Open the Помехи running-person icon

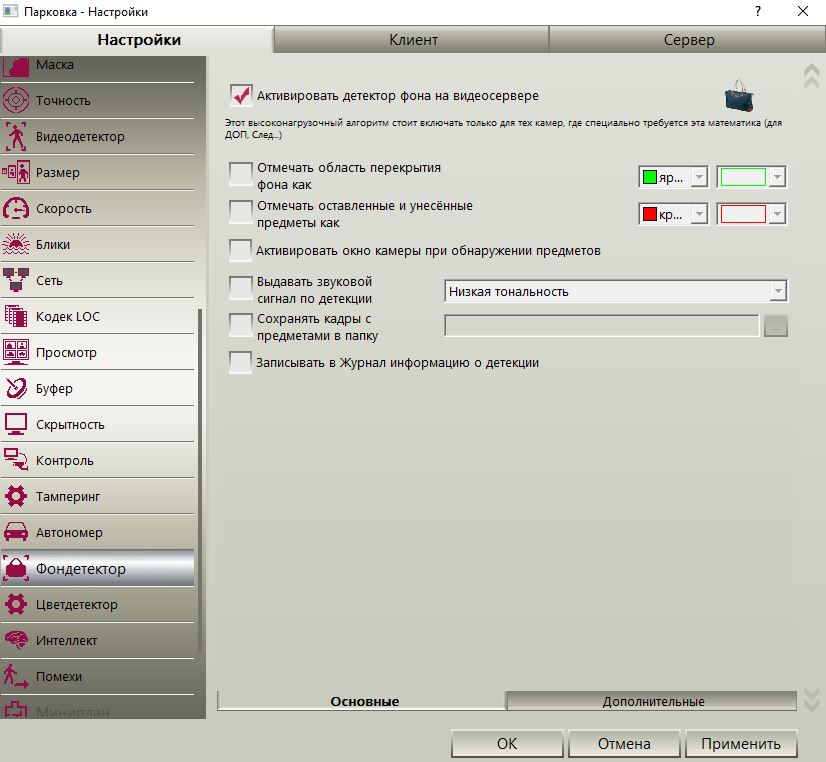16,677
